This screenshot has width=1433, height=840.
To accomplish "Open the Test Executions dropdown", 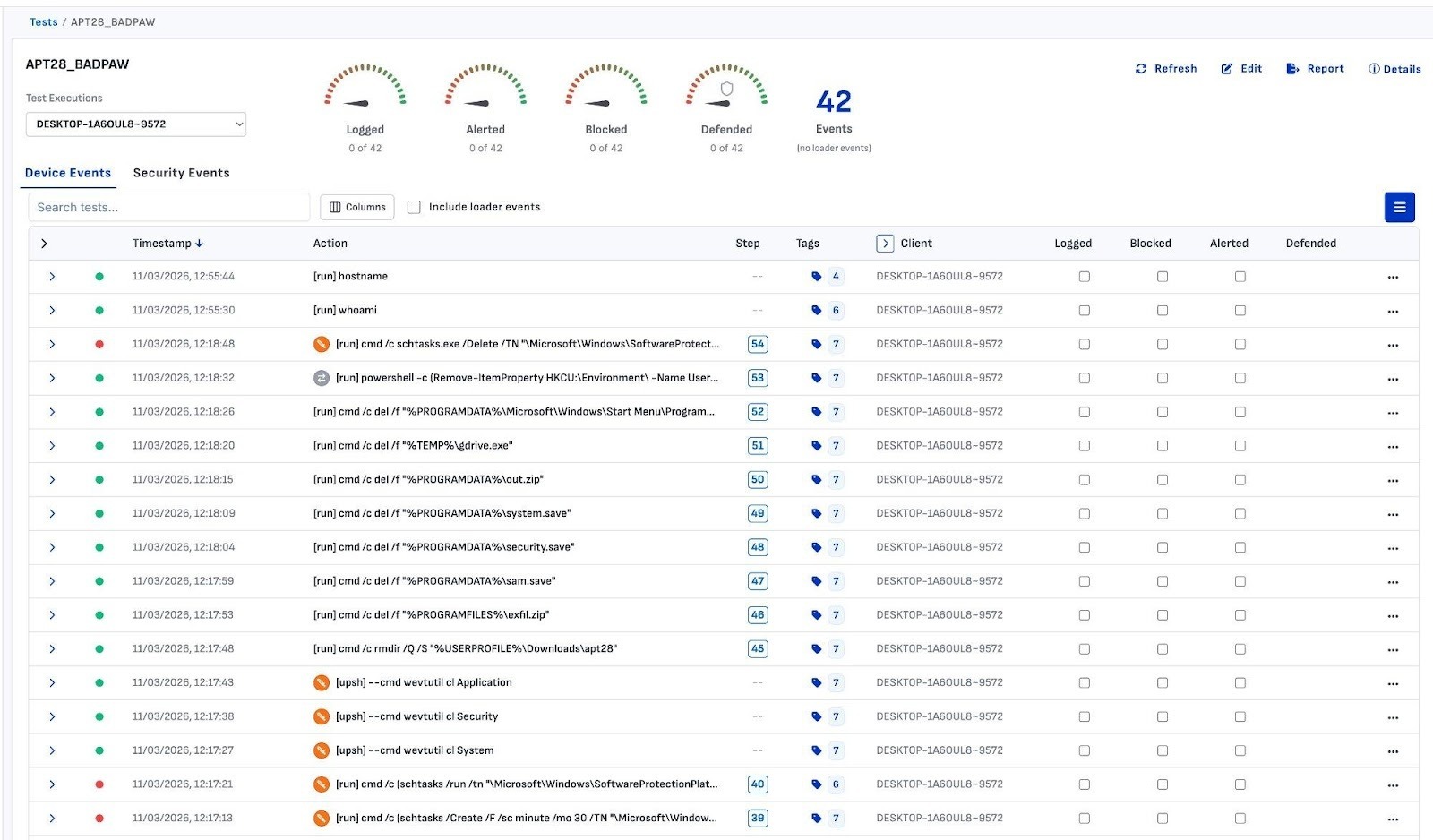I will [136, 124].
